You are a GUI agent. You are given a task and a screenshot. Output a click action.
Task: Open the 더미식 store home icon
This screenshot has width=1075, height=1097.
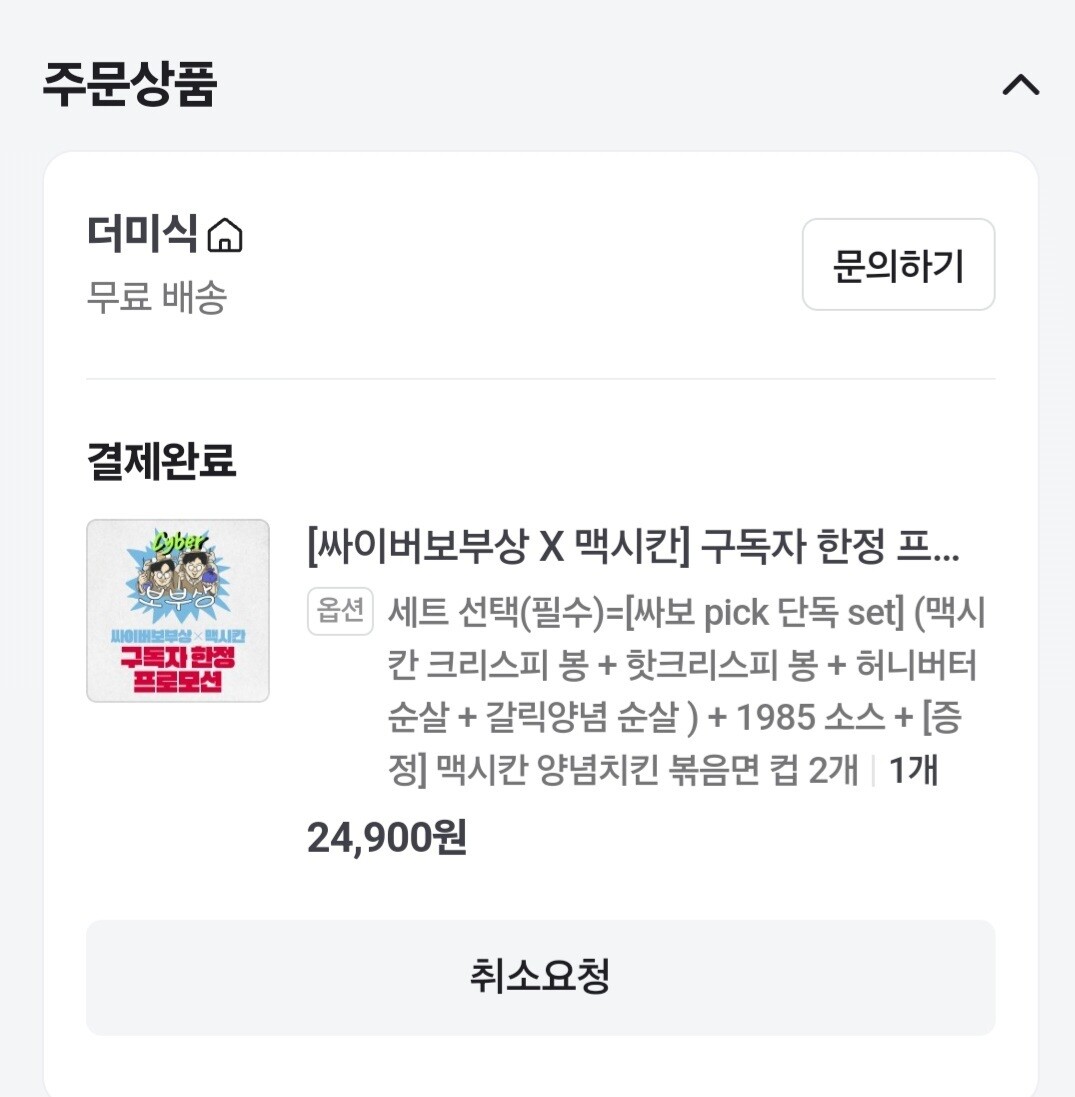[225, 234]
